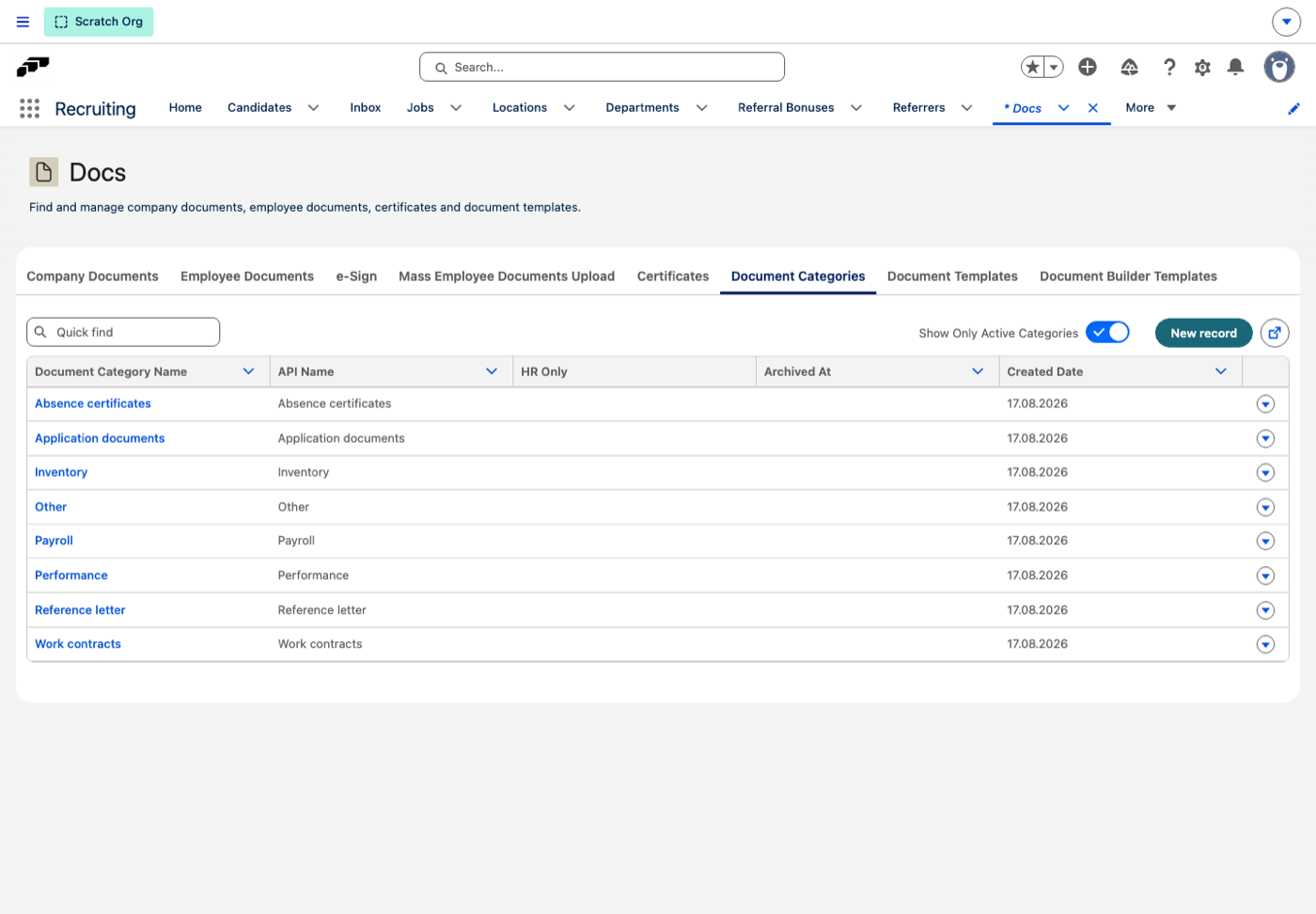This screenshot has width=1316, height=914.
Task: Open row actions for Absence certificates
Action: 1265,404
